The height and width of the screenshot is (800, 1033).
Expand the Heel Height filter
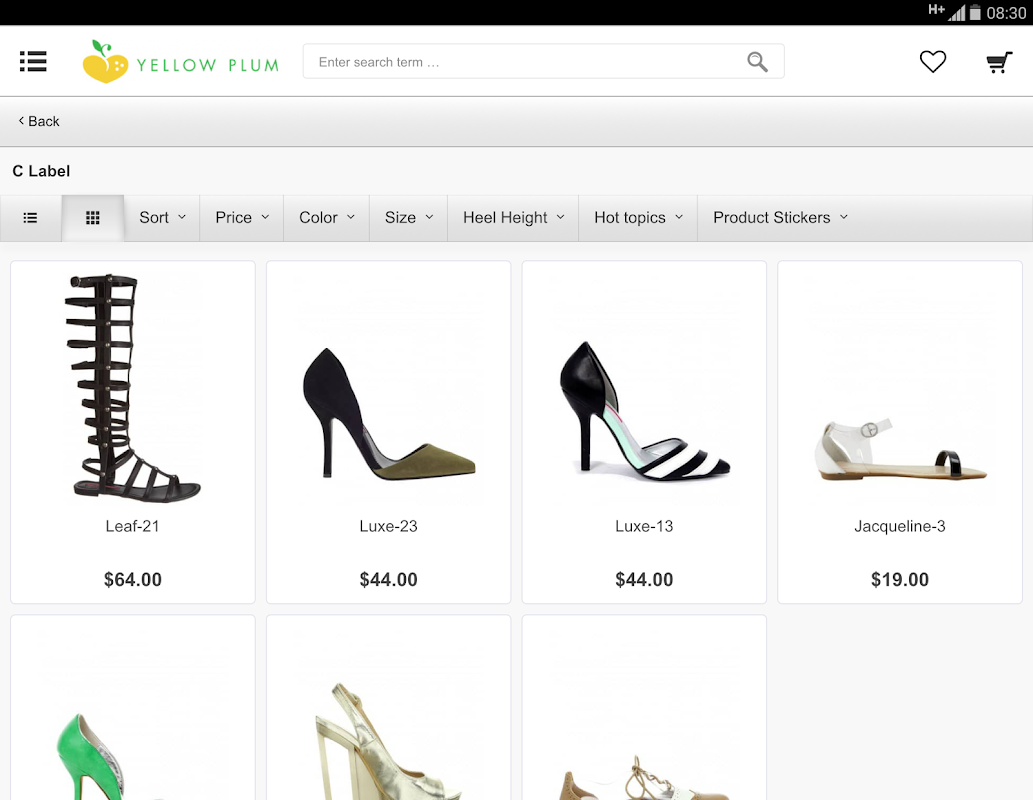click(513, 217)
